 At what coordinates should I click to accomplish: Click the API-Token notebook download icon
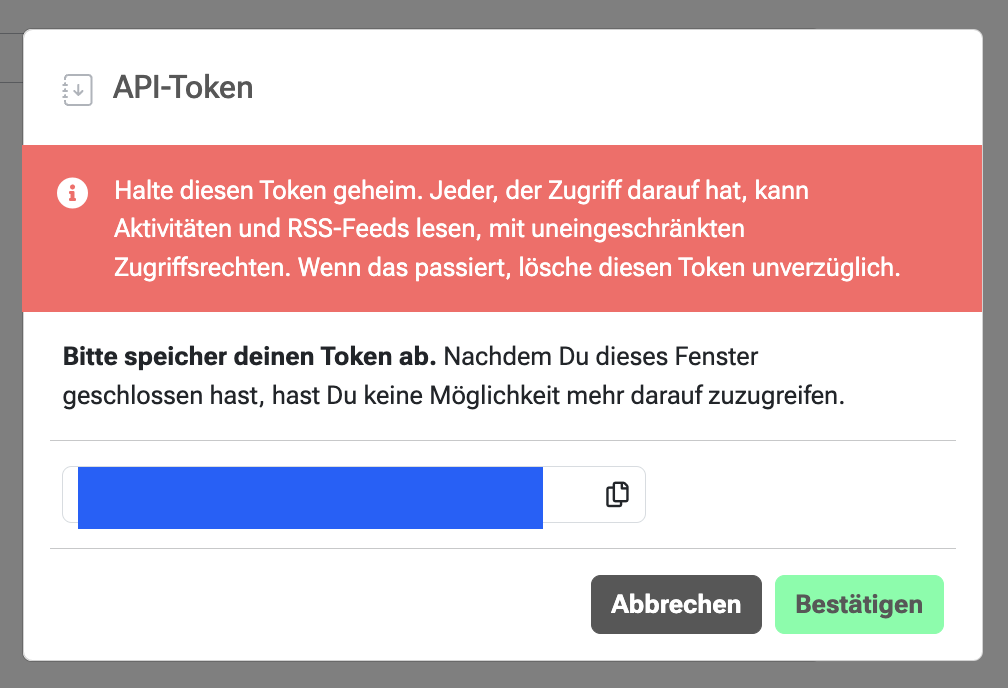click(77, 89)
